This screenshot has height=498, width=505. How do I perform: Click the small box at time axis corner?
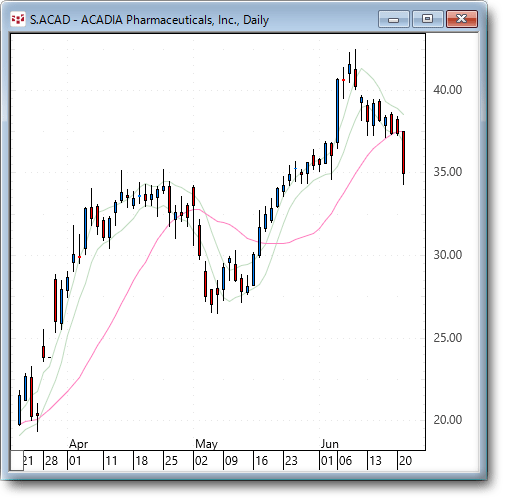point(17,461)
